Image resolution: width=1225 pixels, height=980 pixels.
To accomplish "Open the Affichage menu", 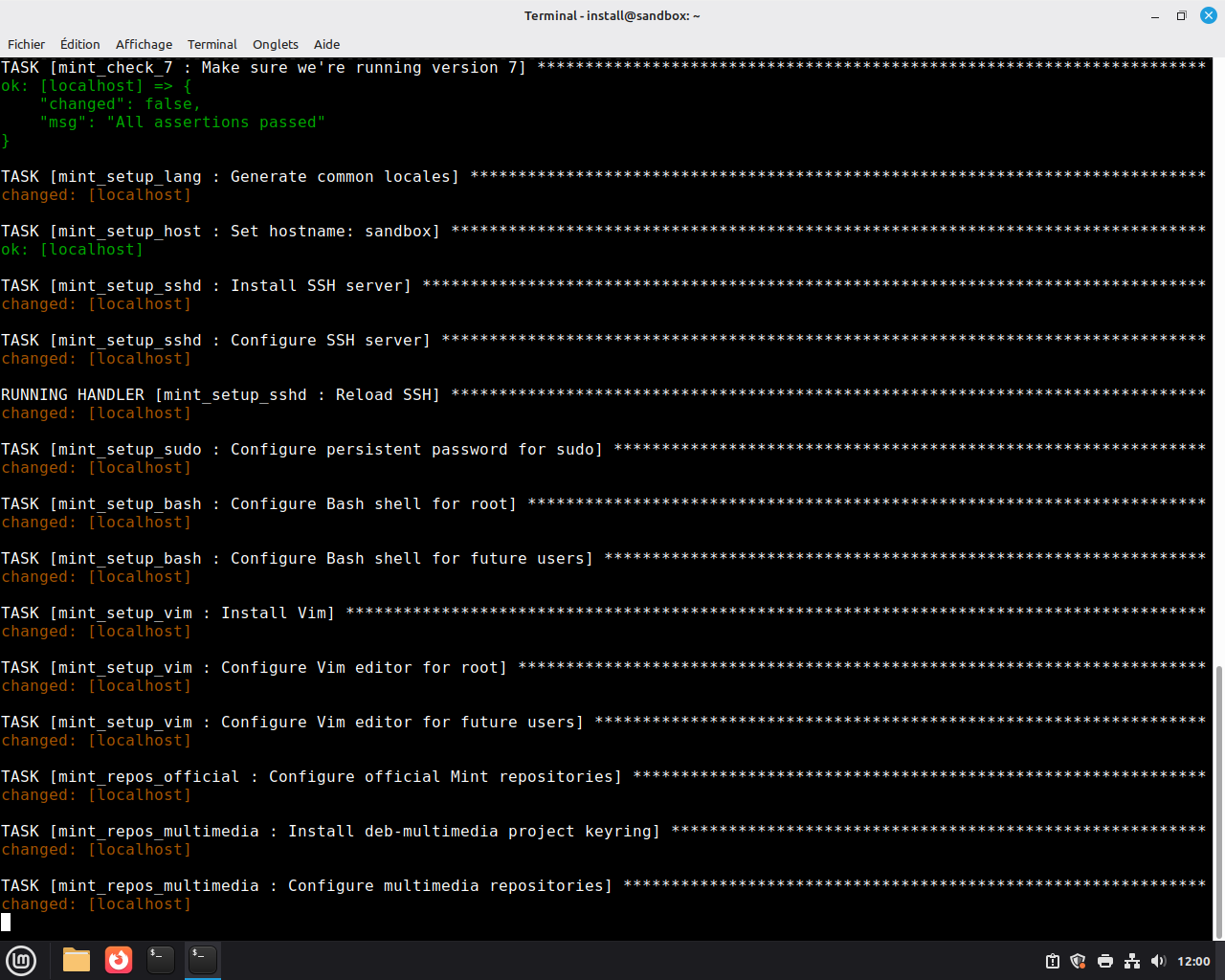I will coord(144,44).
